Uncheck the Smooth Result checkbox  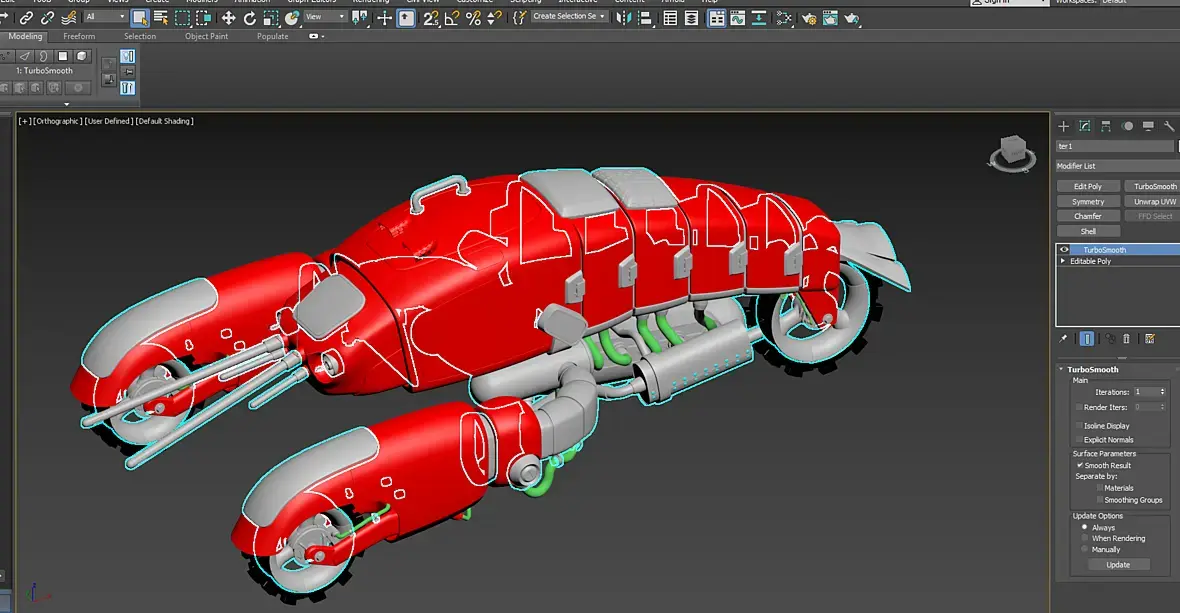pos(1080,465)
